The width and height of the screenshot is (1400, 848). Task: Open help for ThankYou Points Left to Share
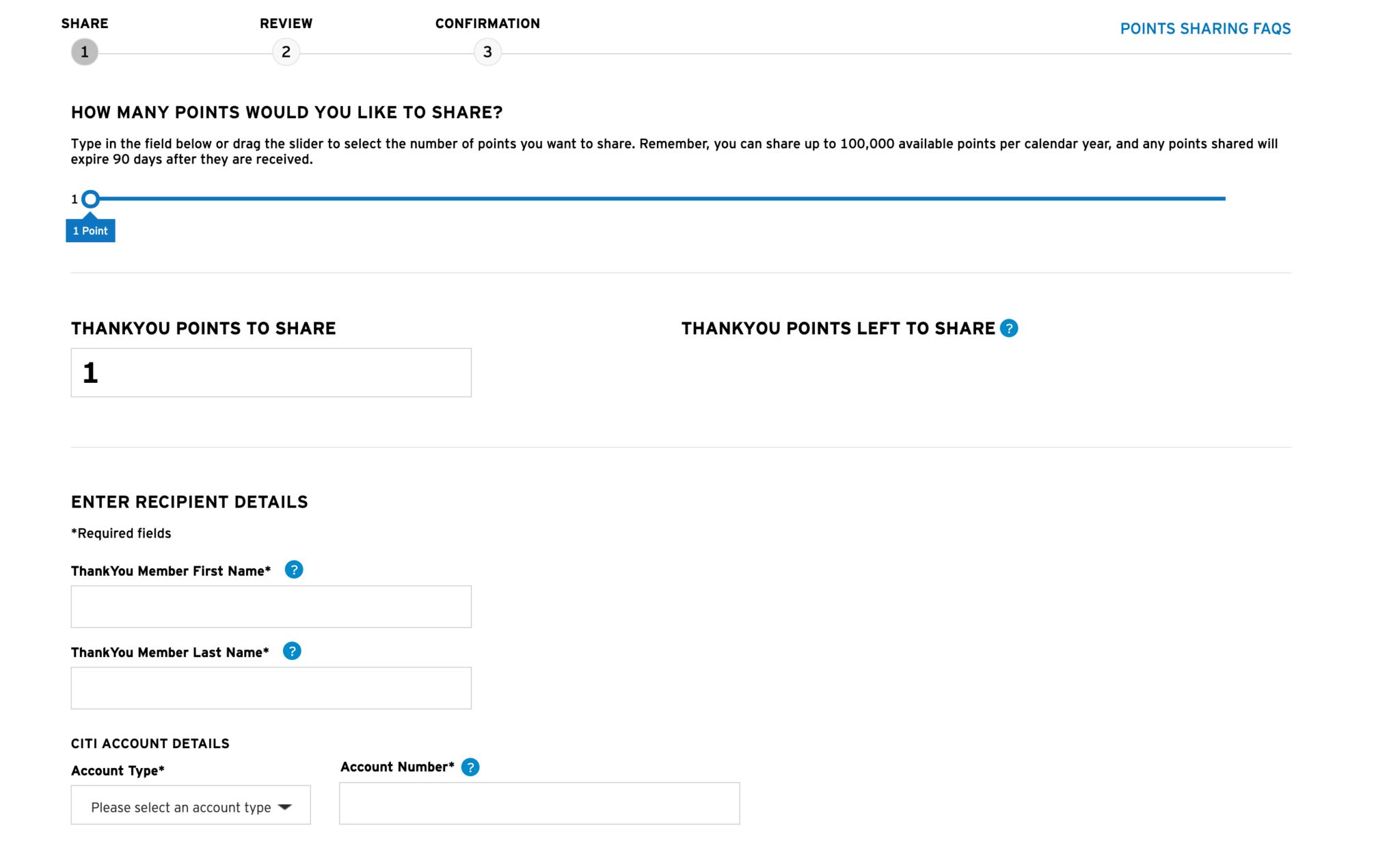pyautogui.click(x=1009, y=328)
